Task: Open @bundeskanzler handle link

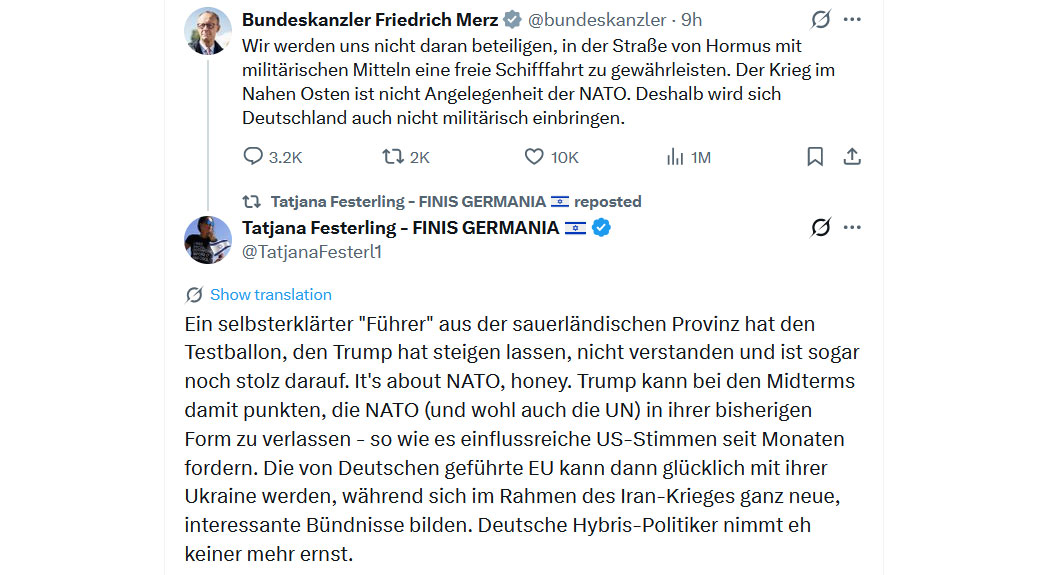Action: tap(597, 19)
